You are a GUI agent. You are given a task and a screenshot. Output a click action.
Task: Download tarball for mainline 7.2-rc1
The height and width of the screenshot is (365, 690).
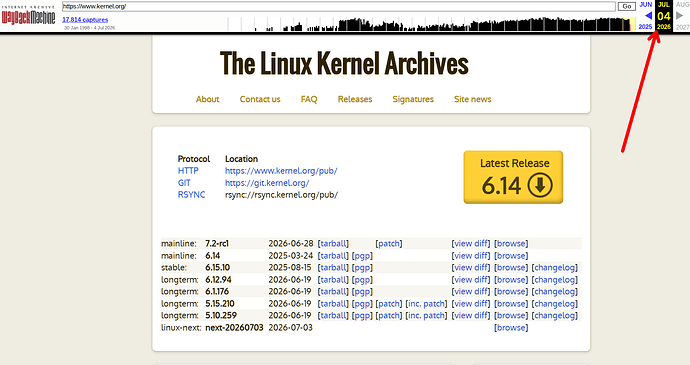click(x=333, y=243)
